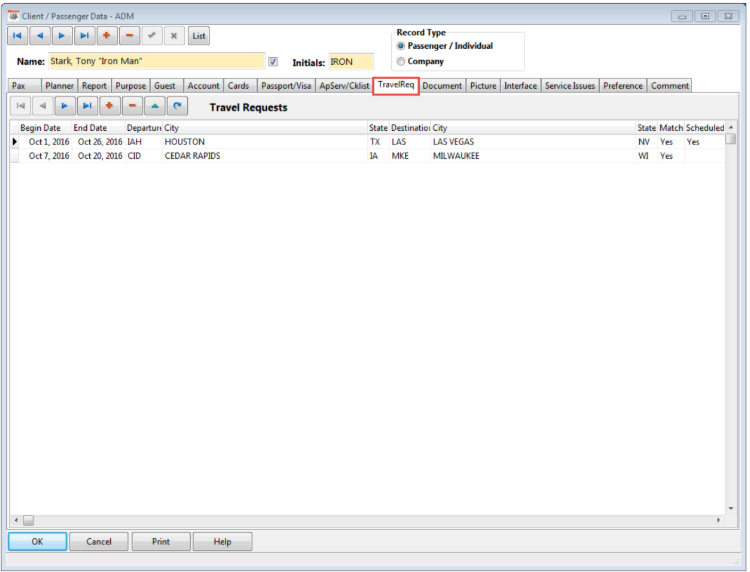
Task: Delete client record with top minus icon
Action: point(129,36)
